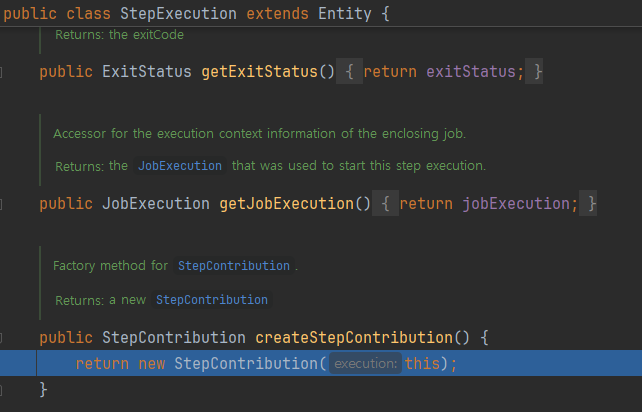Image resolution: width=642 pixels, height=412 pixels.
Task: Click the exitStatus field reference
Action: point(471,72)
